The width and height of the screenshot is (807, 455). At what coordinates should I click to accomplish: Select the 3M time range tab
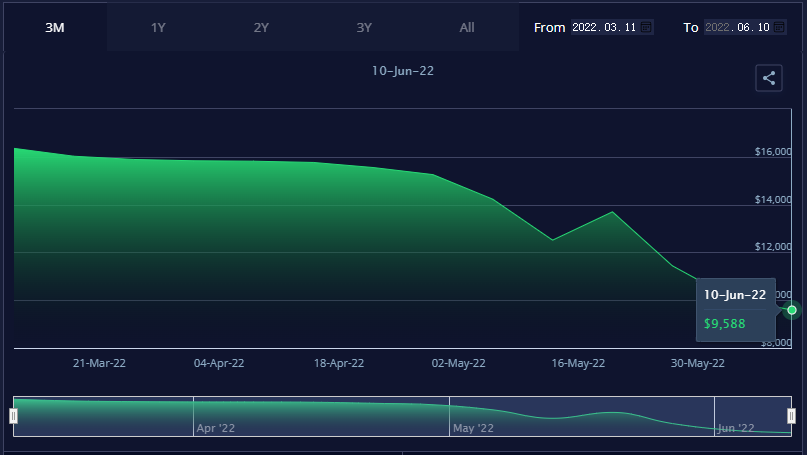[55, 27]
